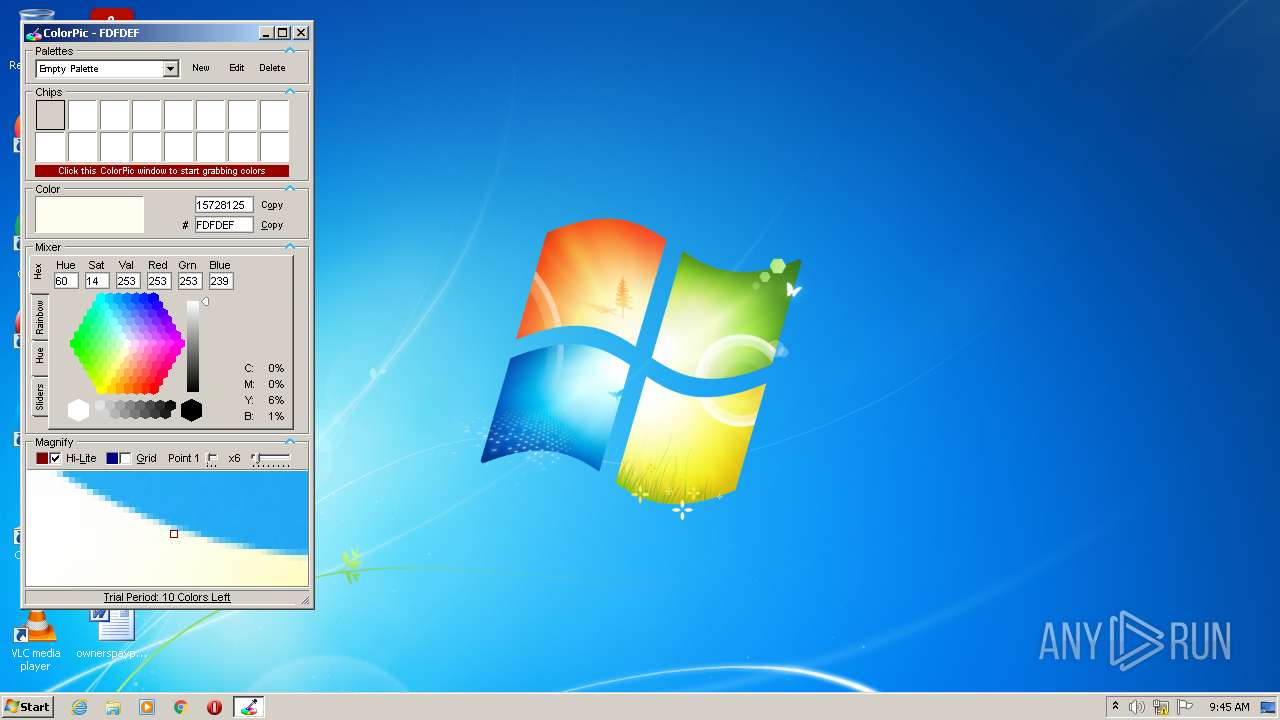
Task: Click the B: 1% black readout
Action: (x=265, y=416)
